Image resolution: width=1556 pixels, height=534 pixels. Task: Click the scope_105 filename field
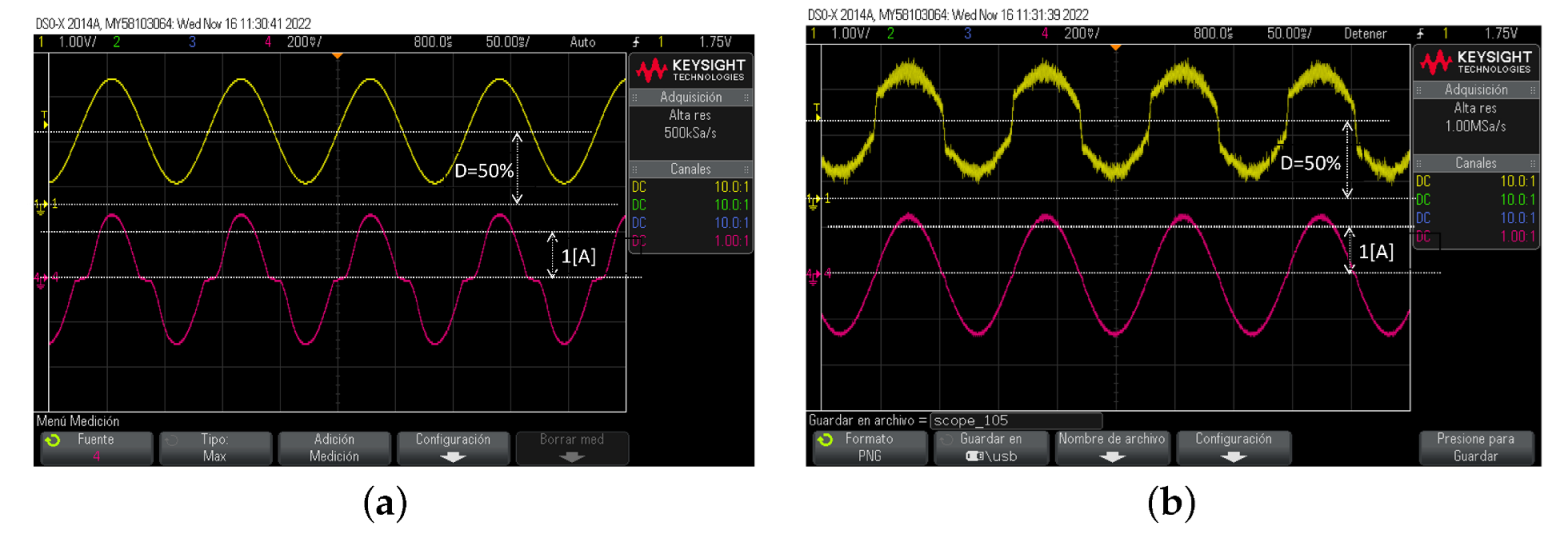[x=1016, y=421]
